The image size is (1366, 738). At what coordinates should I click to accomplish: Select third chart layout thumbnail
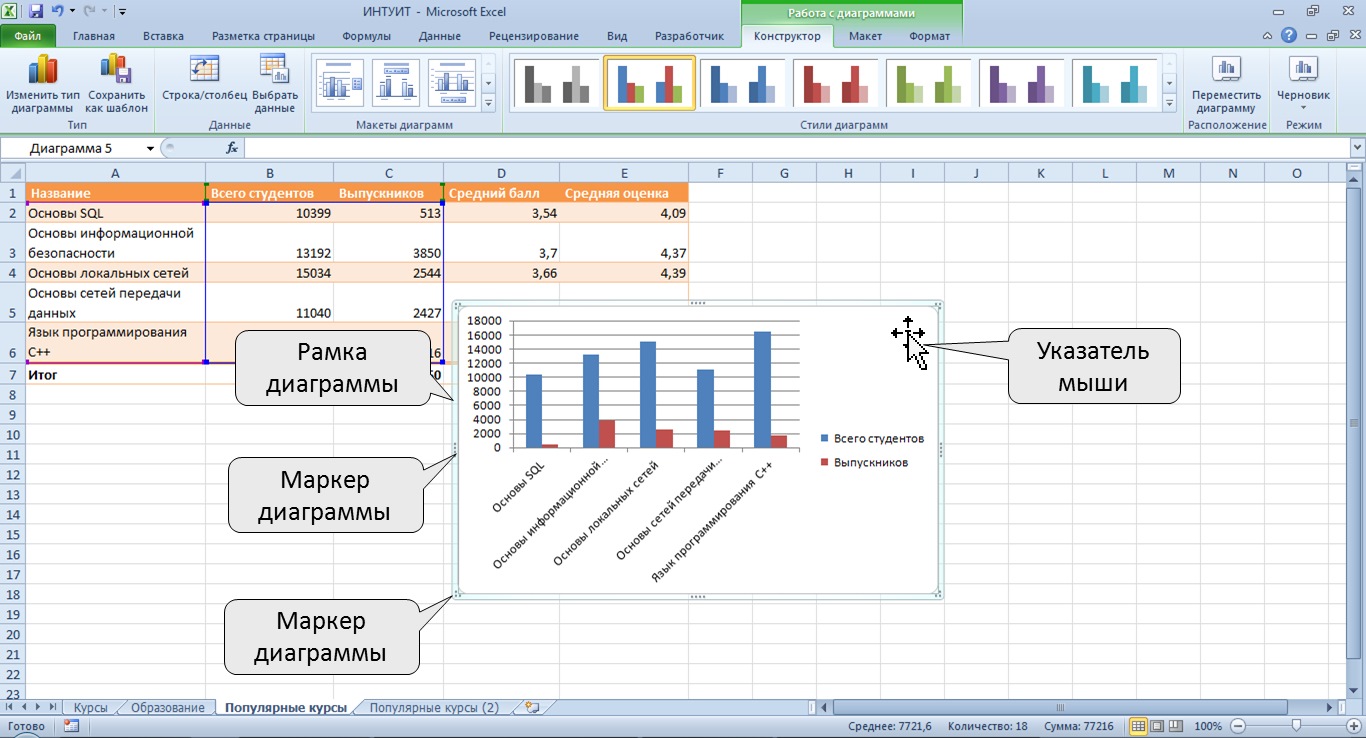(452, 84)
